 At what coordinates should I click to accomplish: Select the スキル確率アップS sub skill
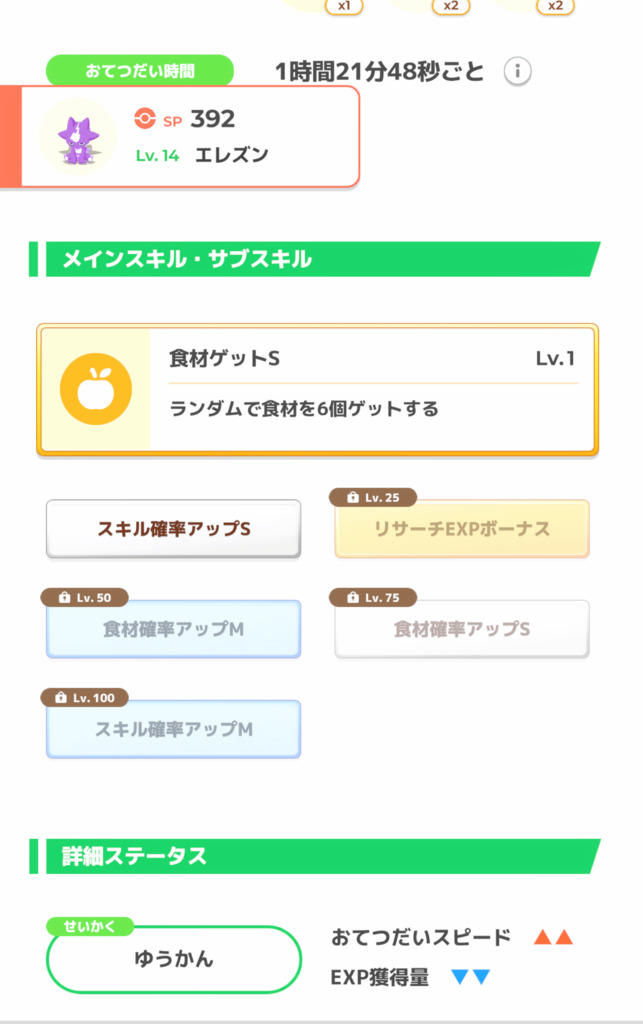coord(174,529)
